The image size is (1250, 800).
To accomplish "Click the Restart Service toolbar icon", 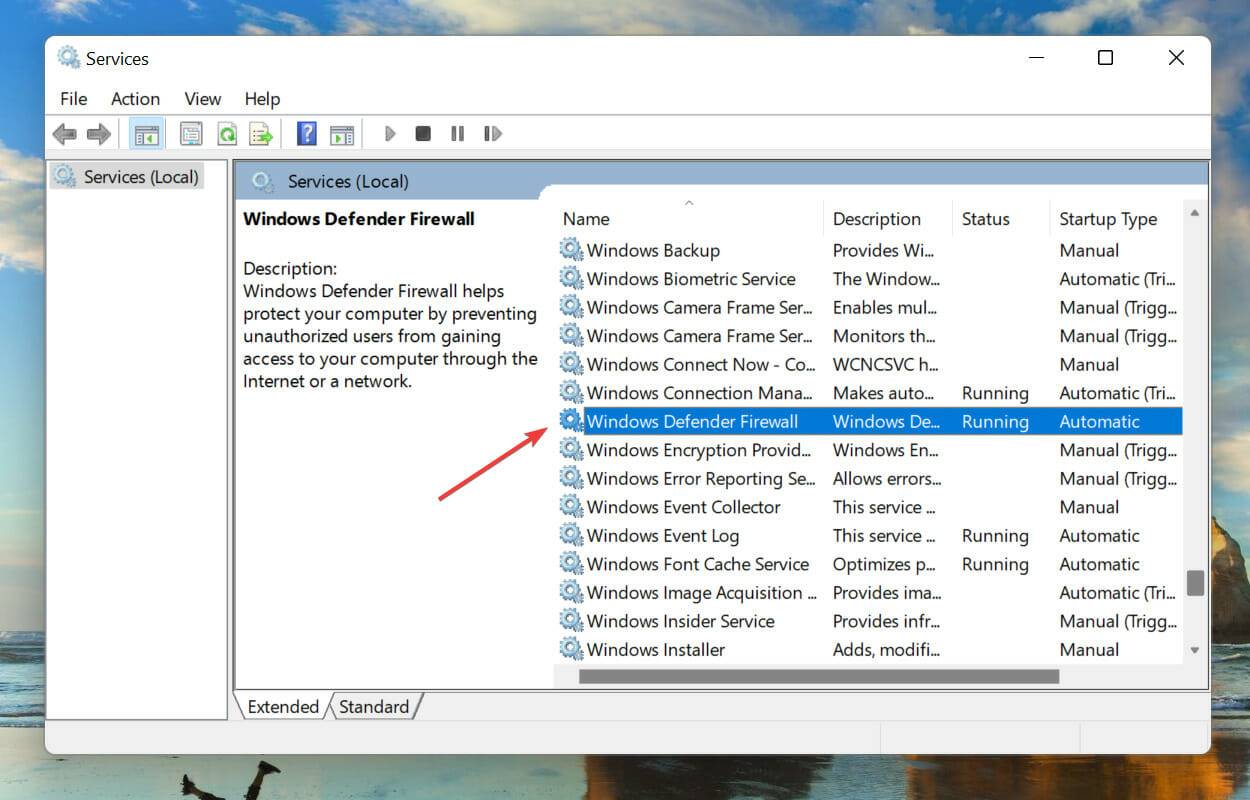I will point(492,133).
